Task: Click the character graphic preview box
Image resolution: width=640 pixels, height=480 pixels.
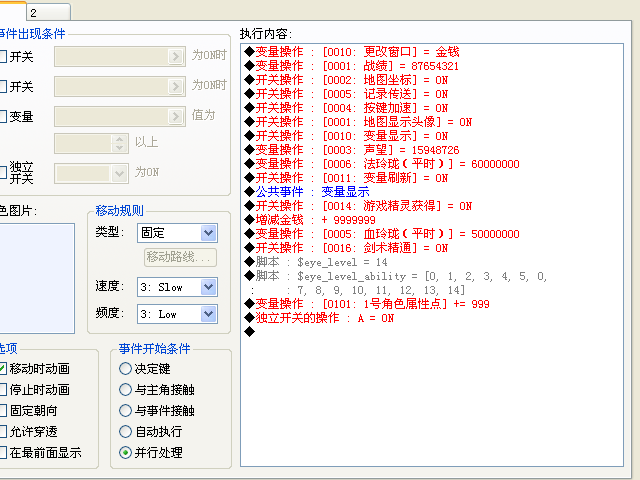Action: coord(37,278)
